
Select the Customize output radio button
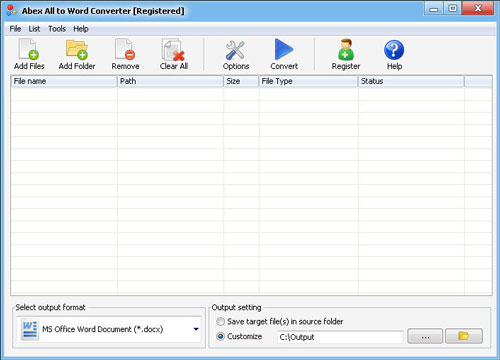point(220,336)
